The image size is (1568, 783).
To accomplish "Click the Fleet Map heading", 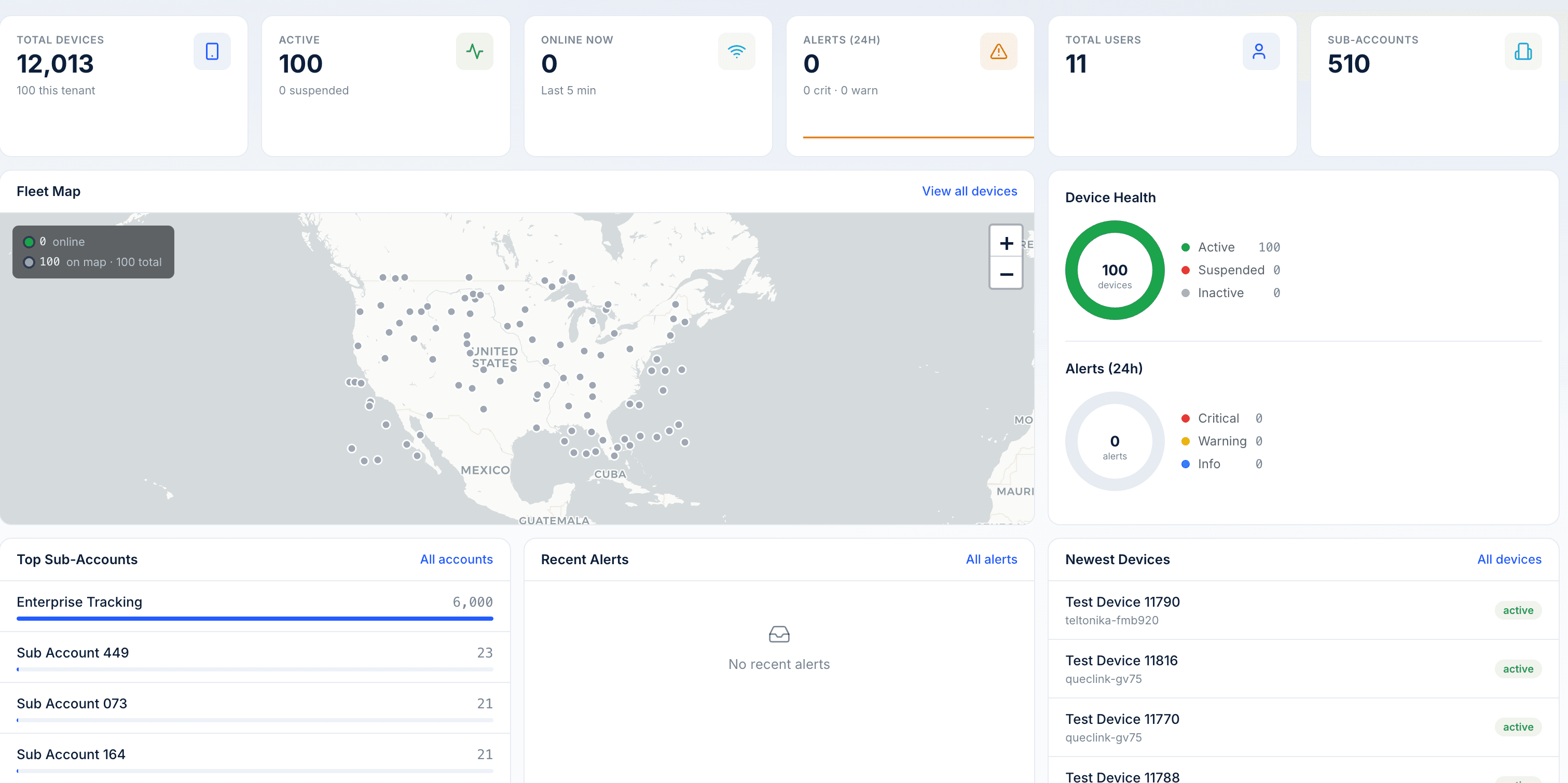I will pyautogui.click(x=48, y=191).
